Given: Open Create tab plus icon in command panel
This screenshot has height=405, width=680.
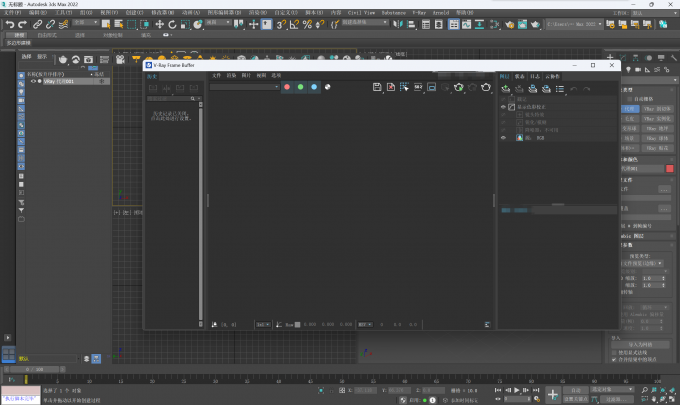Looking at the screenshot, I should click(x=610, y=57).
